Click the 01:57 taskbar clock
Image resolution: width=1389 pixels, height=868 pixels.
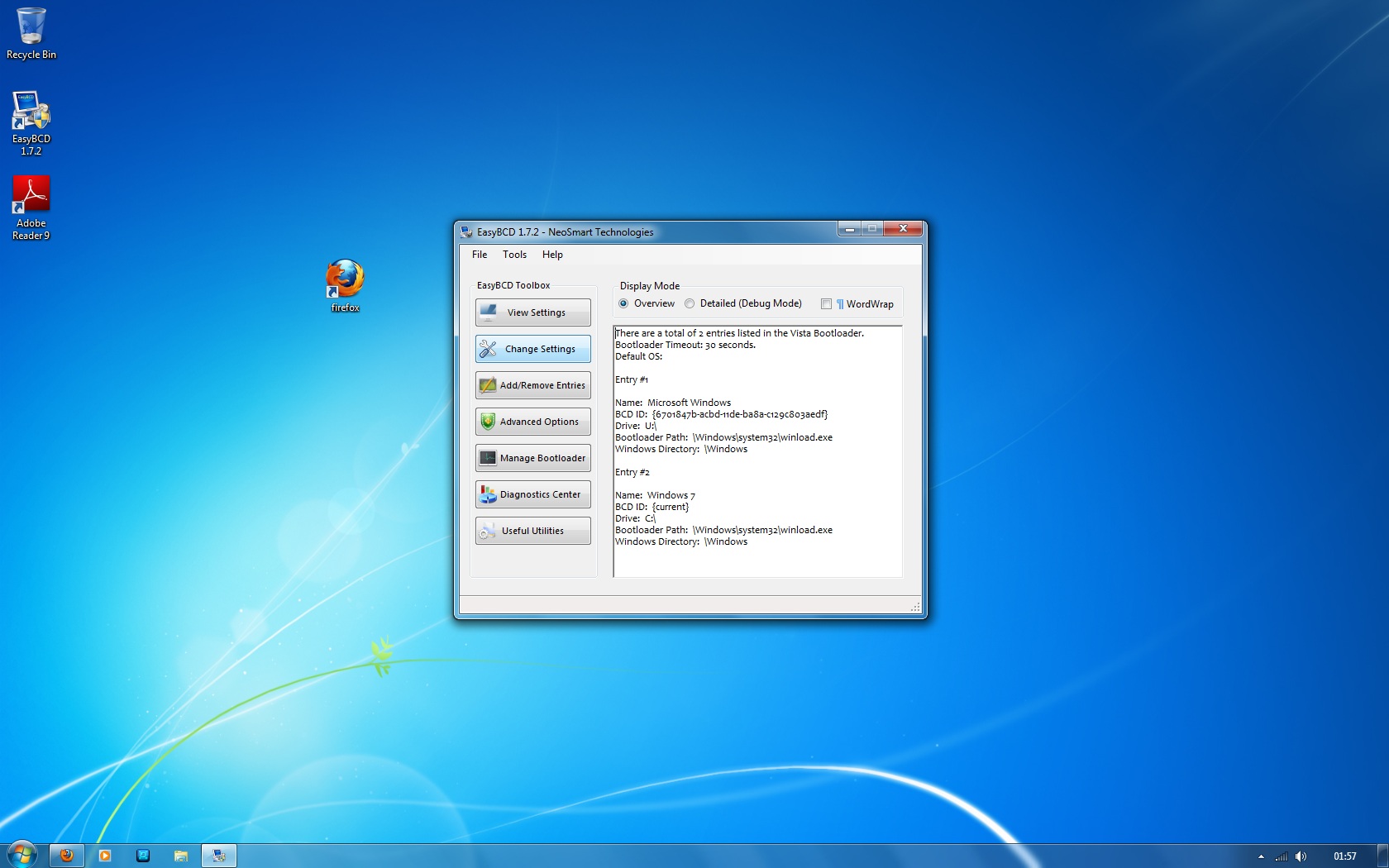click(1345, 856)
